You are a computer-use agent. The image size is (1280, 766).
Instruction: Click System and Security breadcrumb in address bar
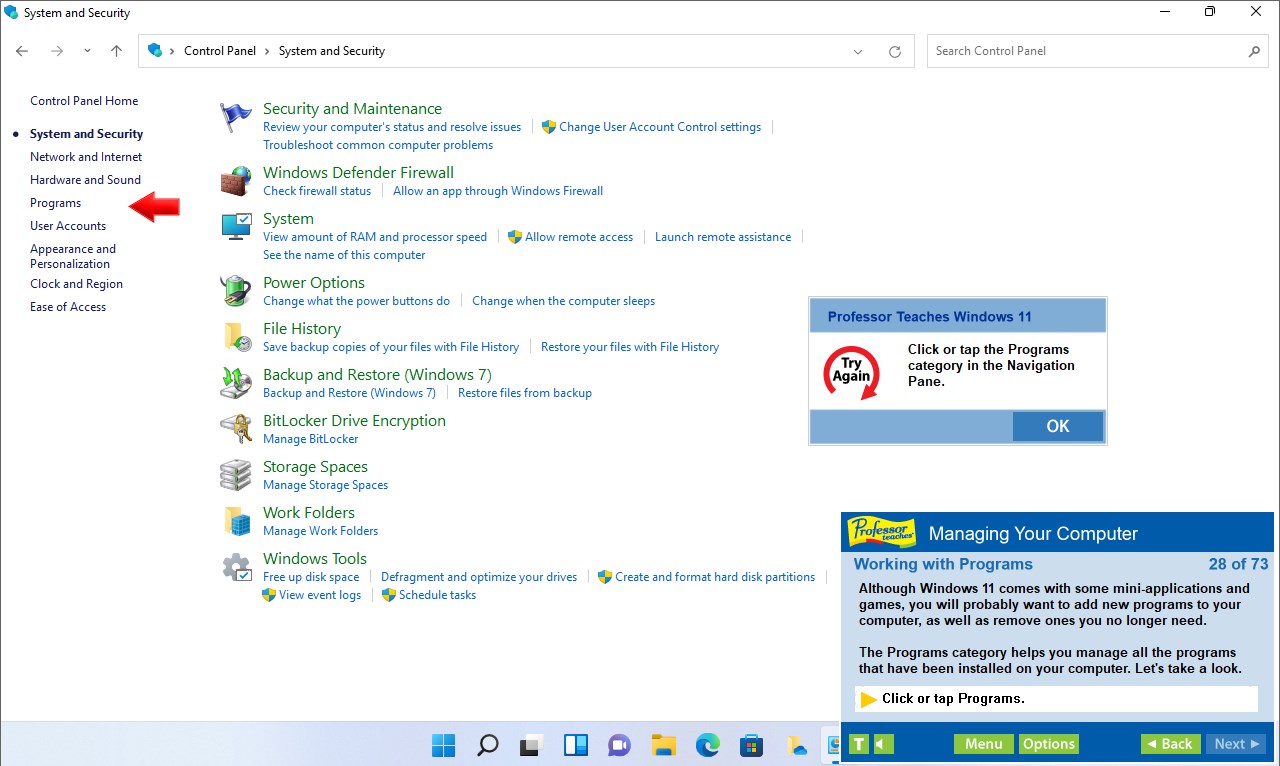(331, 51)
